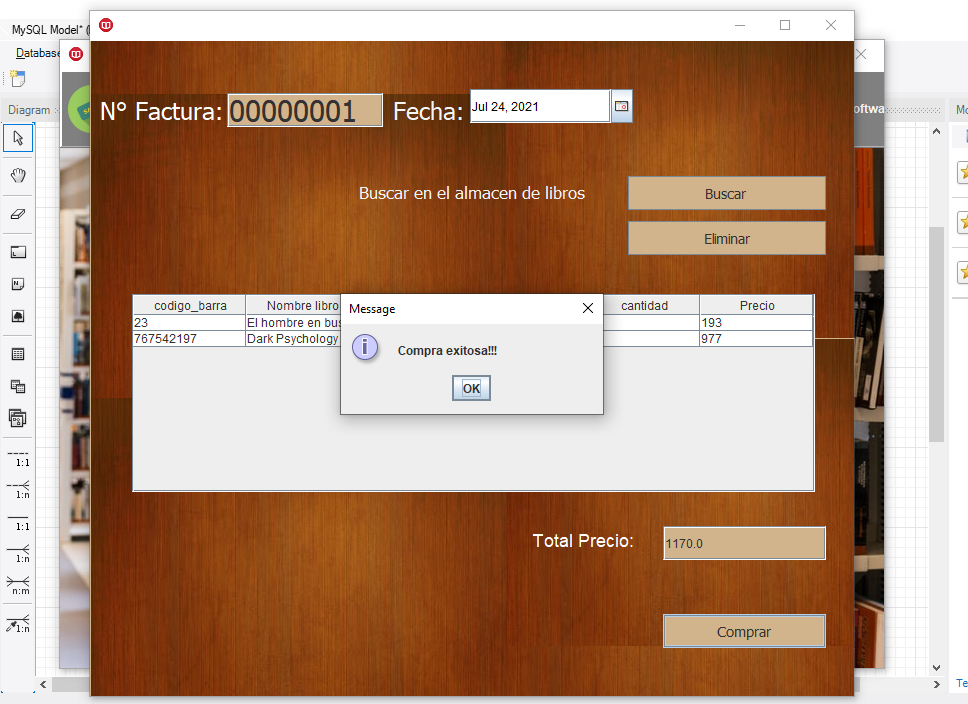Select the image placement tool
This screenshot has width=968, height=704.
coord(18,316)
